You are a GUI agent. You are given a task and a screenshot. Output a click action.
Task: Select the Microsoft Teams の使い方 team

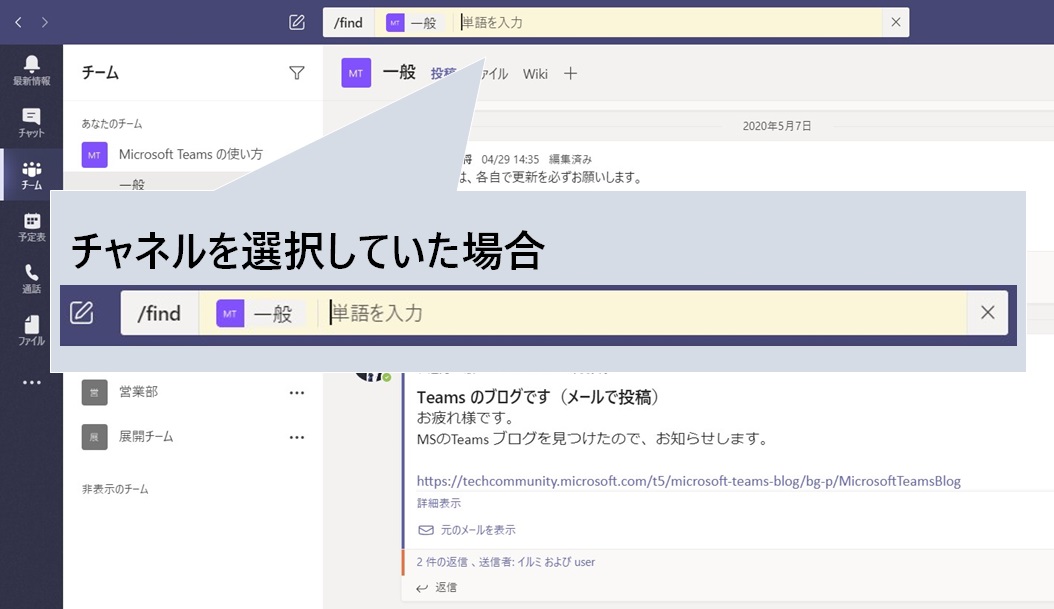pyautogui.click(x=191, y=155)
